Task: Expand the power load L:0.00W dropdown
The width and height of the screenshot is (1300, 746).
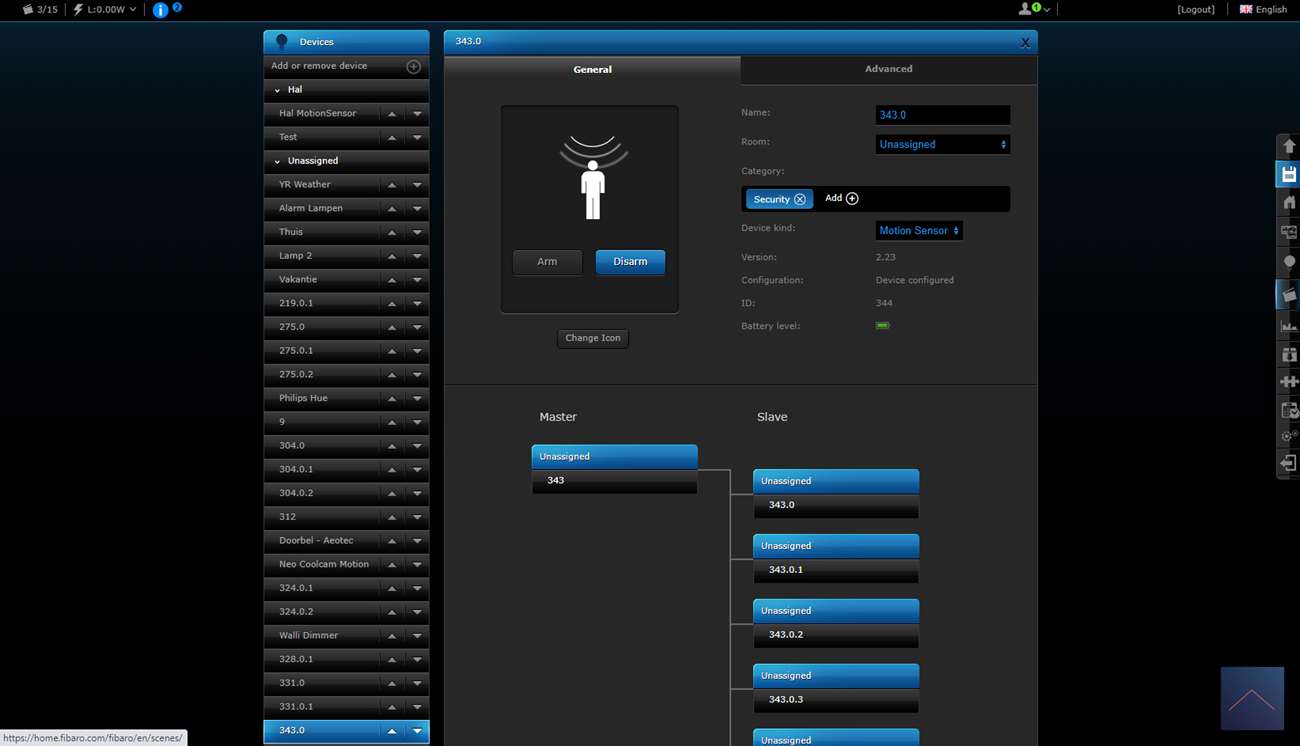Action: (x=104, y=10)
